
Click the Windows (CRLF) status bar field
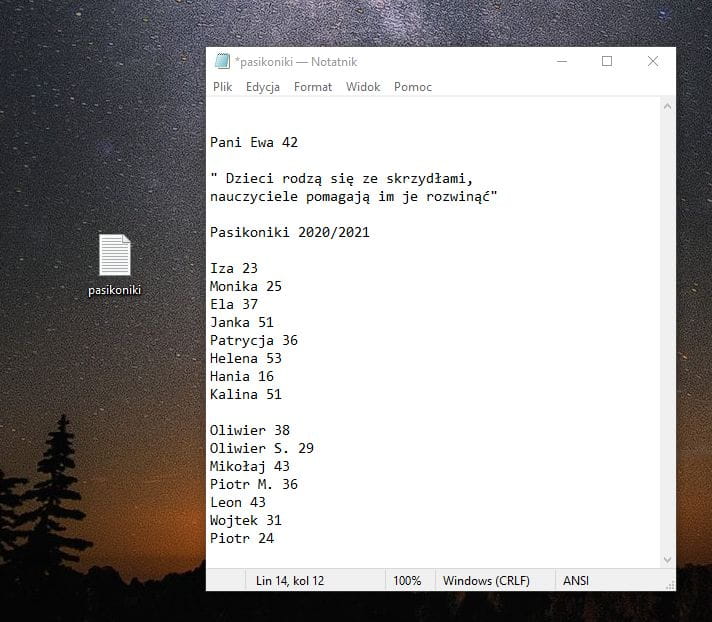(486, 581)
